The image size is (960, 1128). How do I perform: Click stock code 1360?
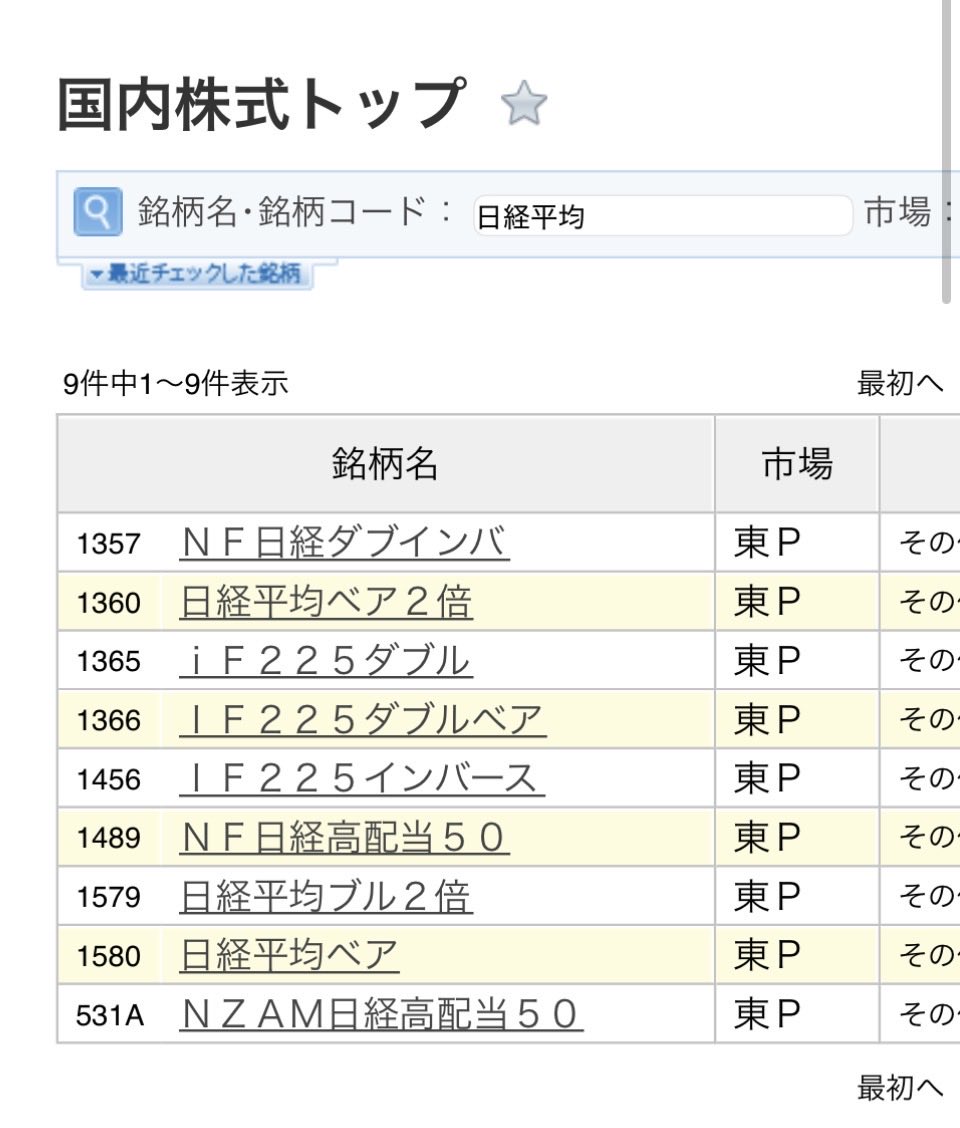tap(109, 603)
